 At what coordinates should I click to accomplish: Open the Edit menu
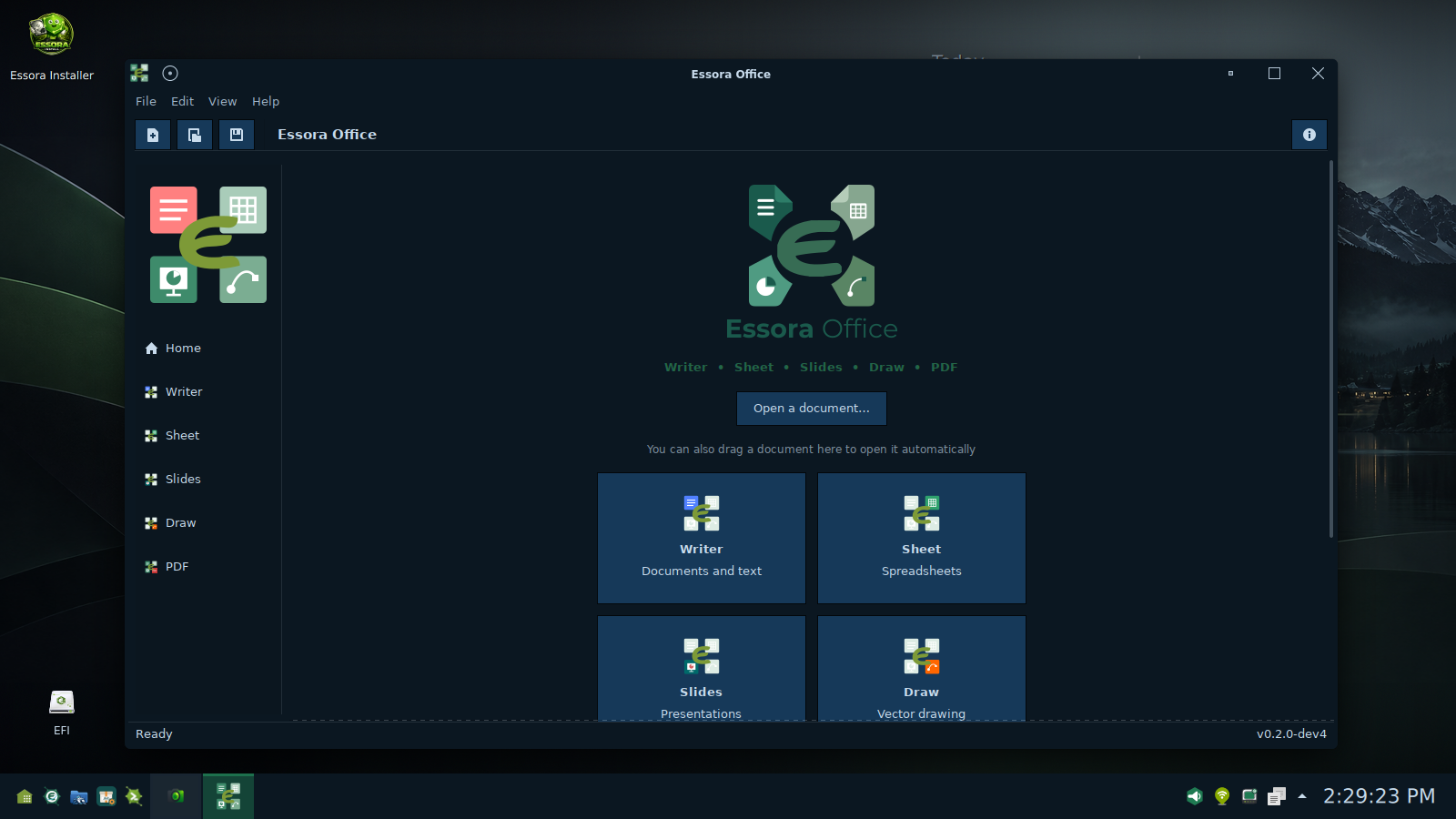pyautogui.click(x=182, y=101)
